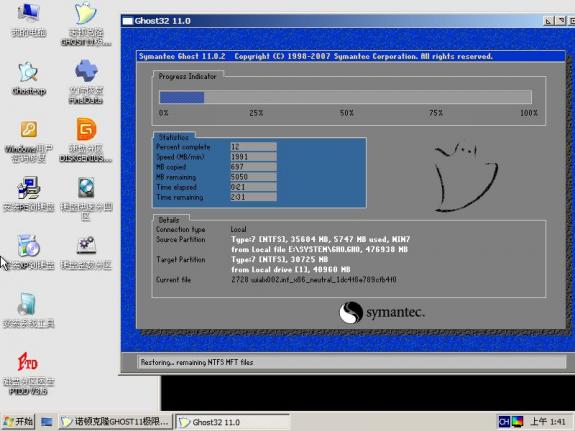Click the CH language indicator in tray
Image resolution: width=575 pixels, height=431 pixels.
pyautogui.click(x=504, y=421)
